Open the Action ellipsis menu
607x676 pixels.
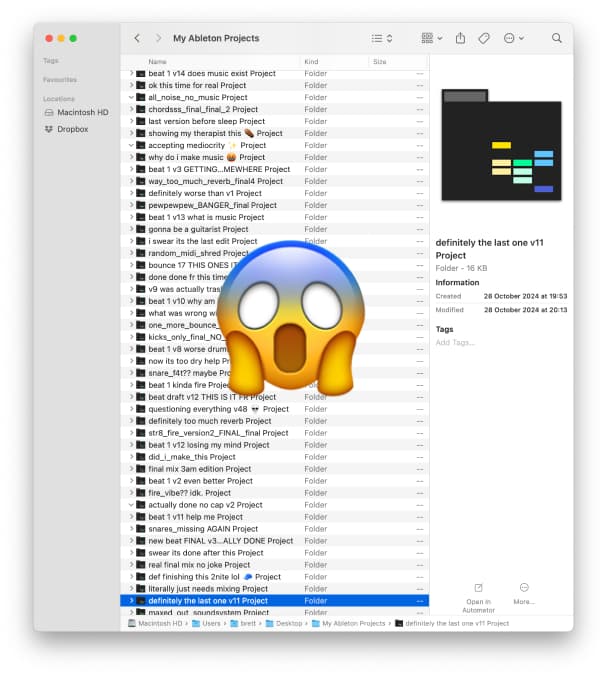tap(513, 38)
